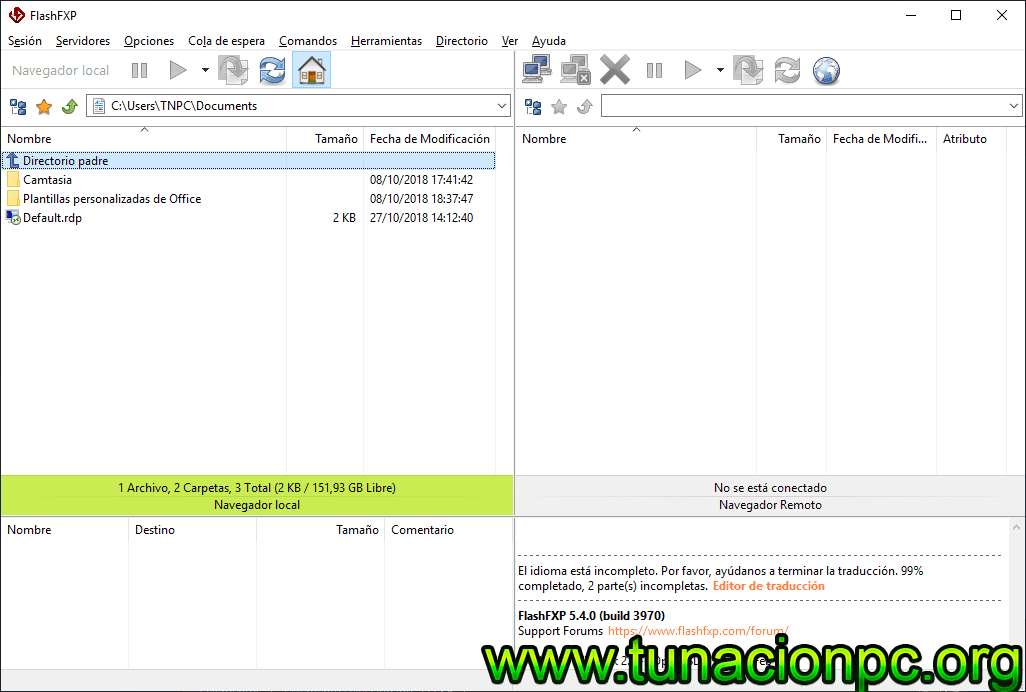
Task: Open the Cola de espera menu
Action: point(226,41)
